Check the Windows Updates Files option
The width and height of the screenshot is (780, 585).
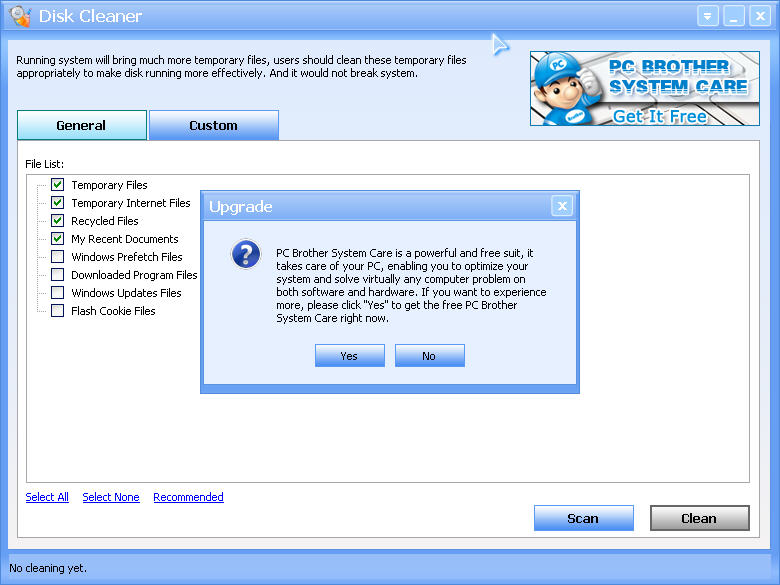click(x=58, y=293)
